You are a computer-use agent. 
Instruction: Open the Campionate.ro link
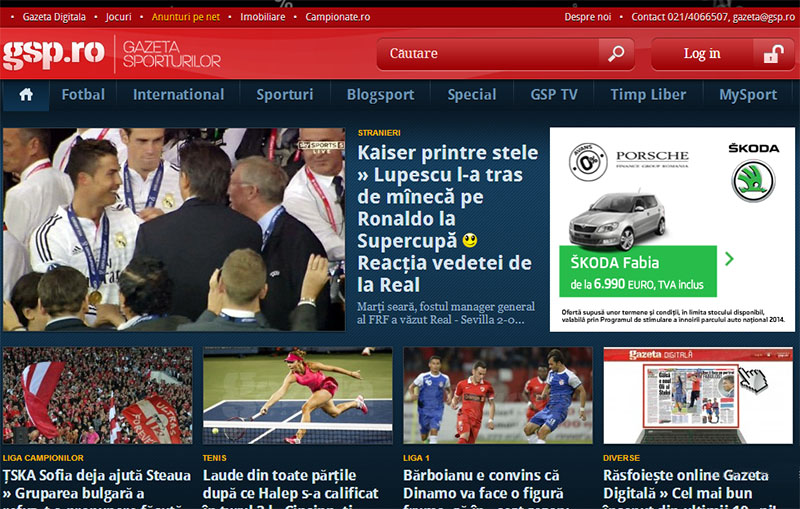(x=338, y=17)
